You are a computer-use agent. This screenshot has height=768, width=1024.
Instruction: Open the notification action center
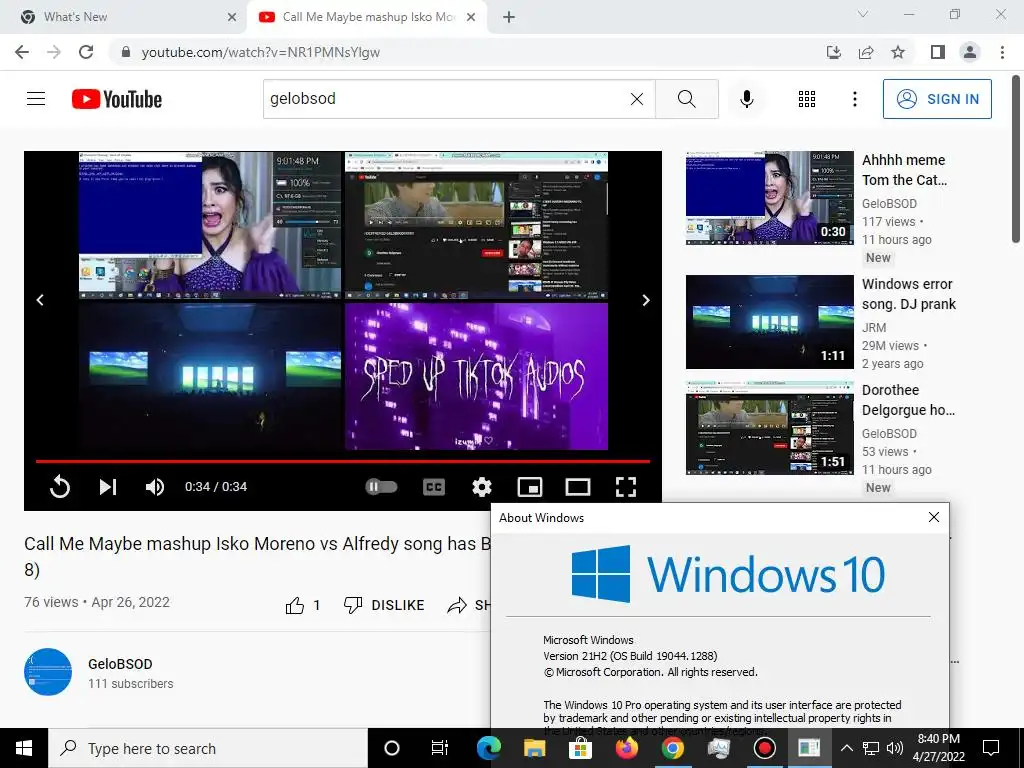[x=991, y=748]
